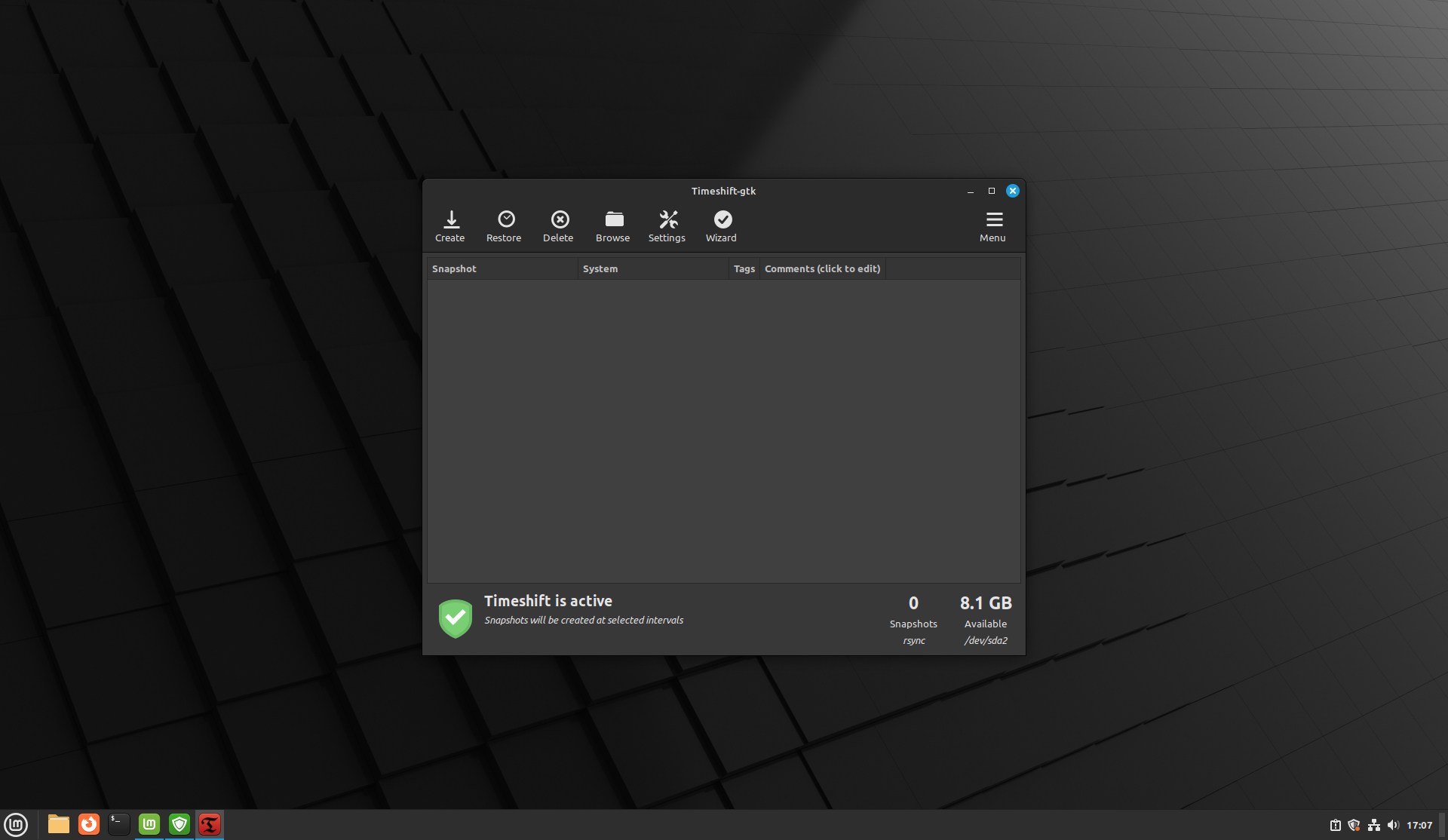This screenshot has height=840, width=1448.
Task: Open the hamburger Menu in Timeshift
Action: tap(992, 226)
